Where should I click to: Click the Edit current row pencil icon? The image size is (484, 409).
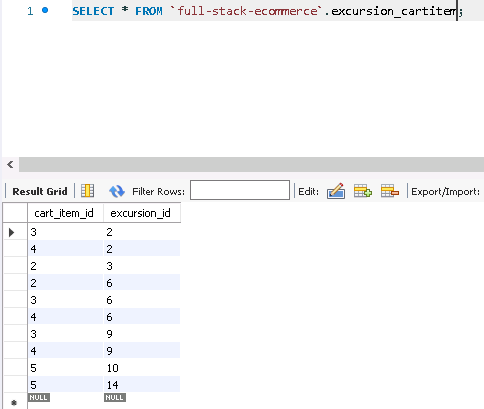(336, 191)
